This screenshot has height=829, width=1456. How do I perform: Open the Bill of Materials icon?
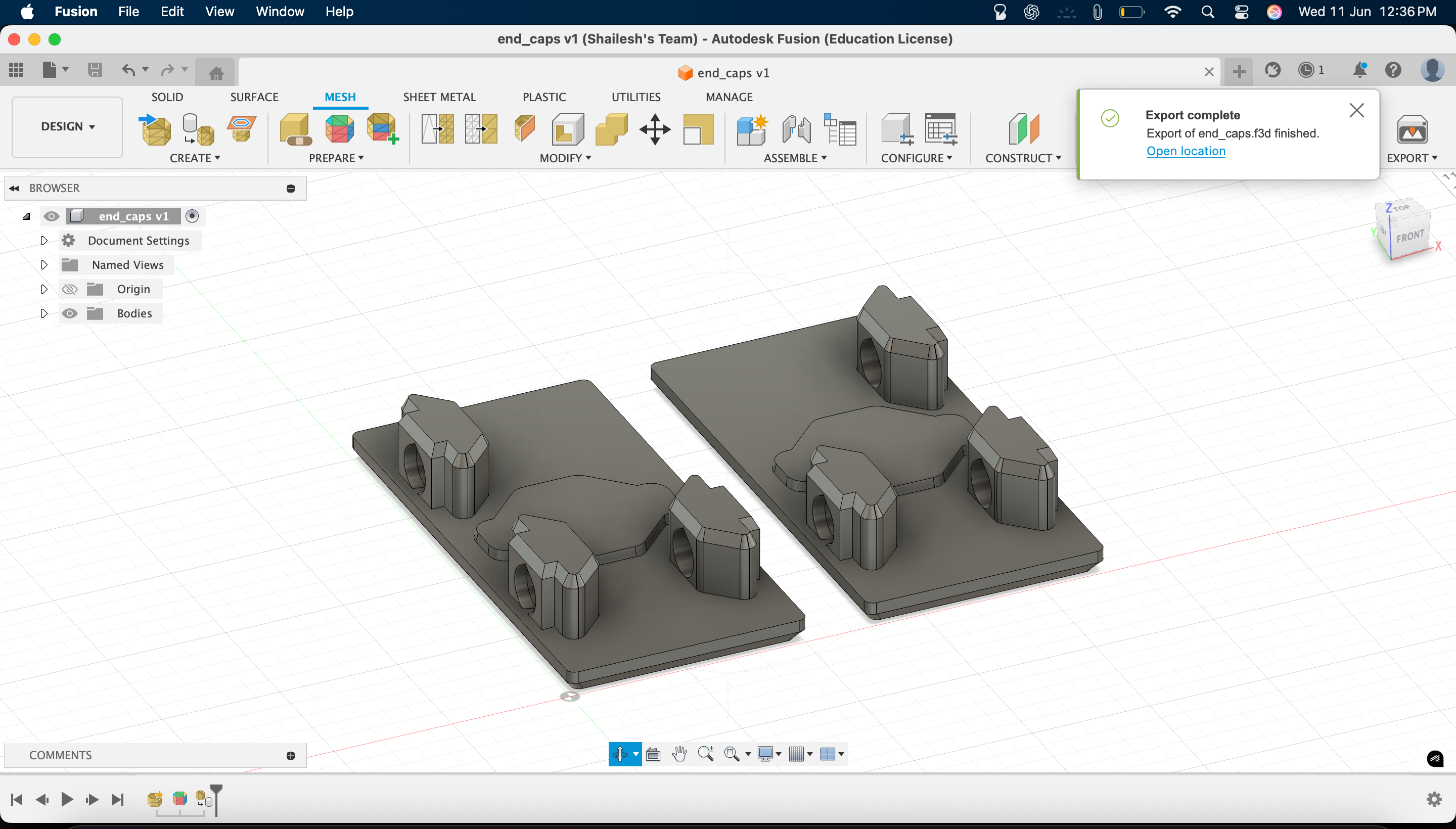[839, 129]
